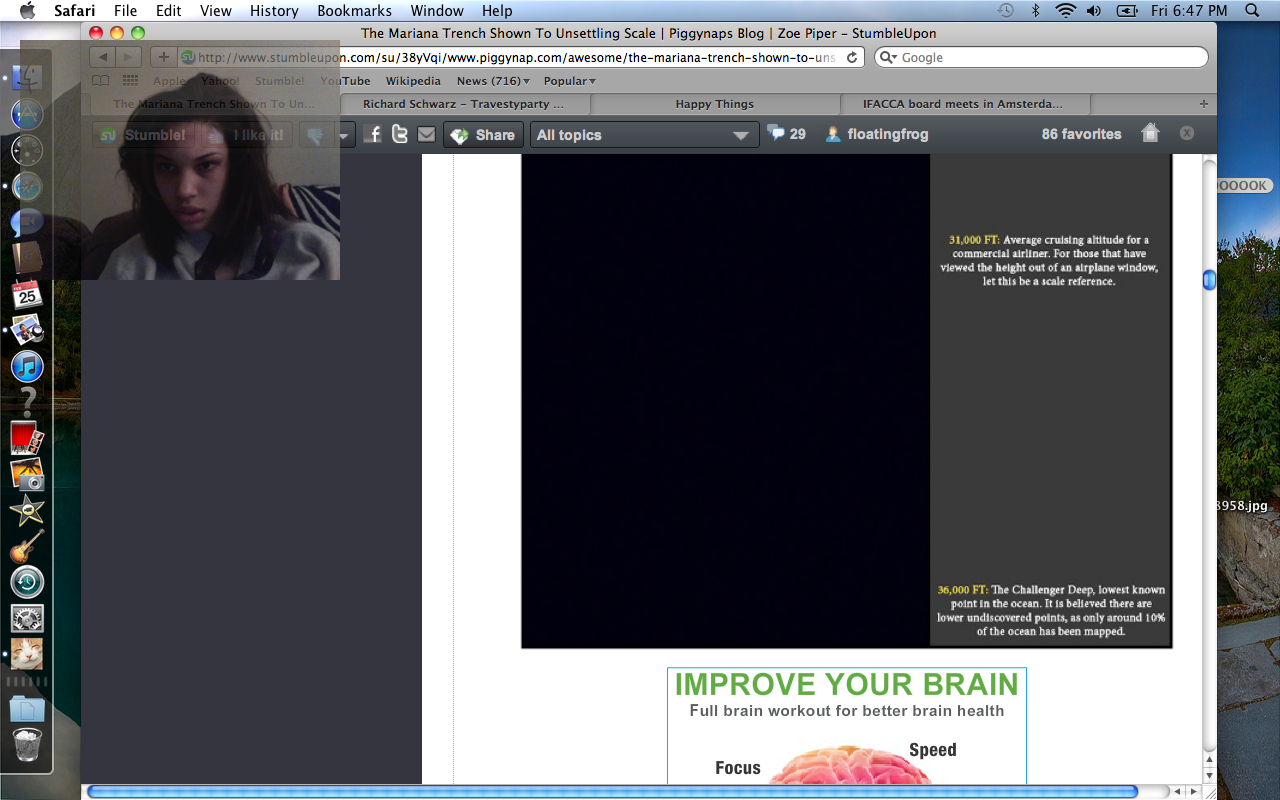Launch iTunes from the Dock
Viewport: 1280px width, 800px height.
pos(27,366)
